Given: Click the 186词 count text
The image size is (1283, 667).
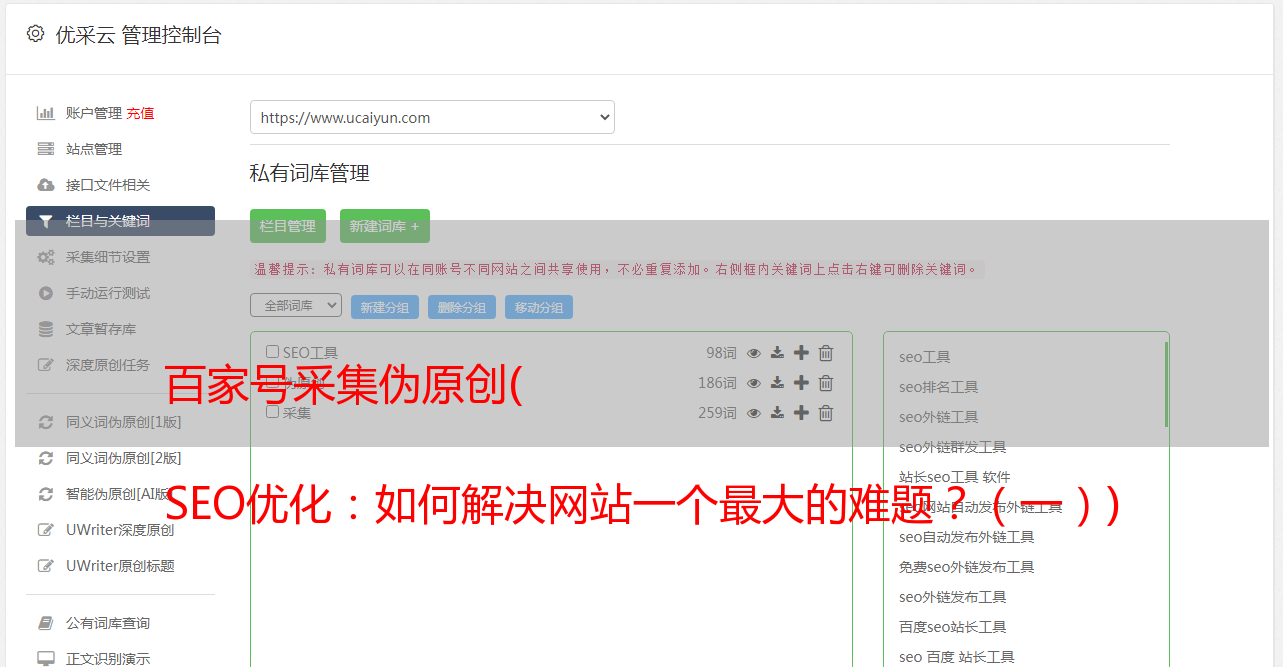Looking at the screenshot, I should (x=717, y=383).
